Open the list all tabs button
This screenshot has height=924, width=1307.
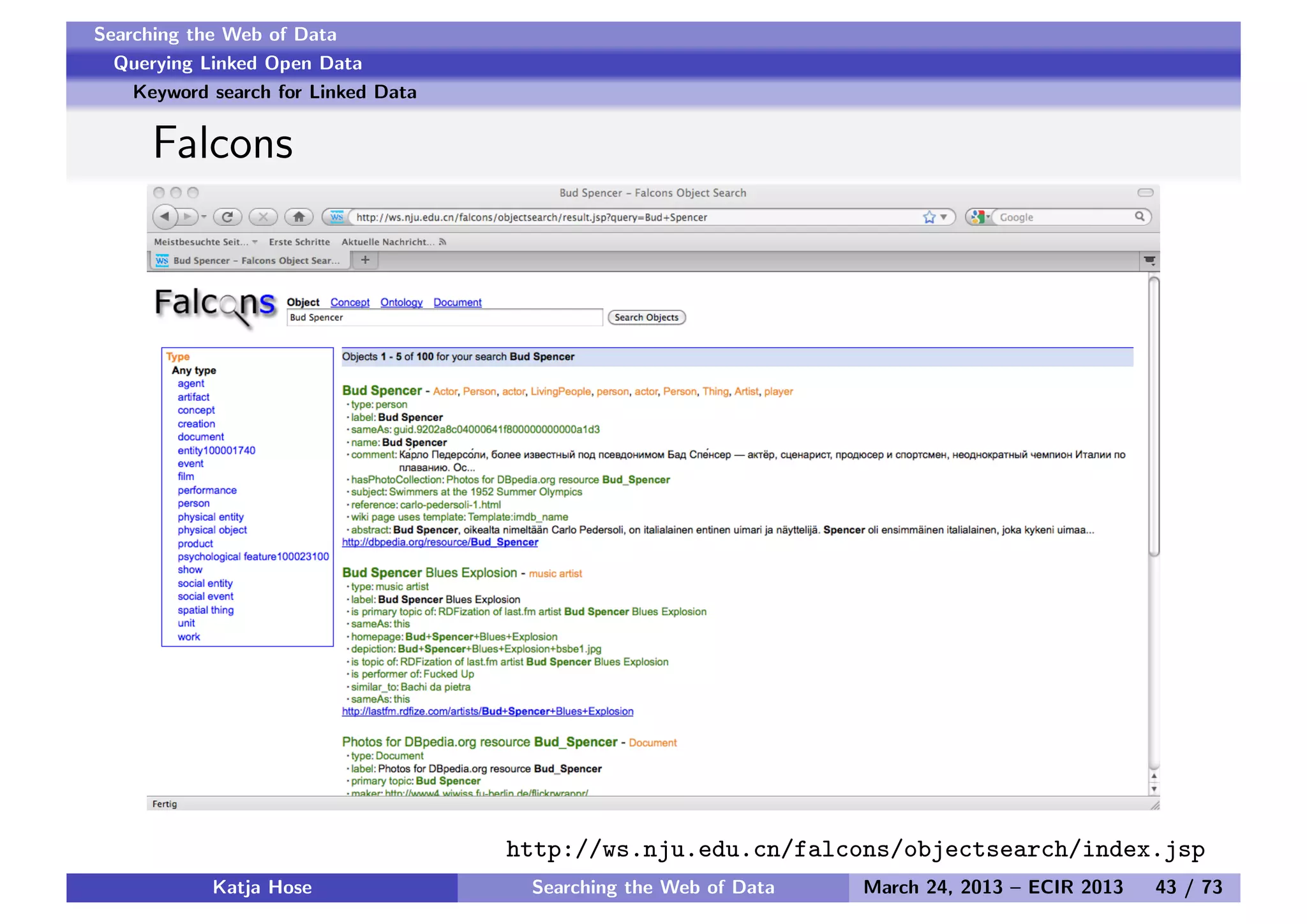point(1149,260)
